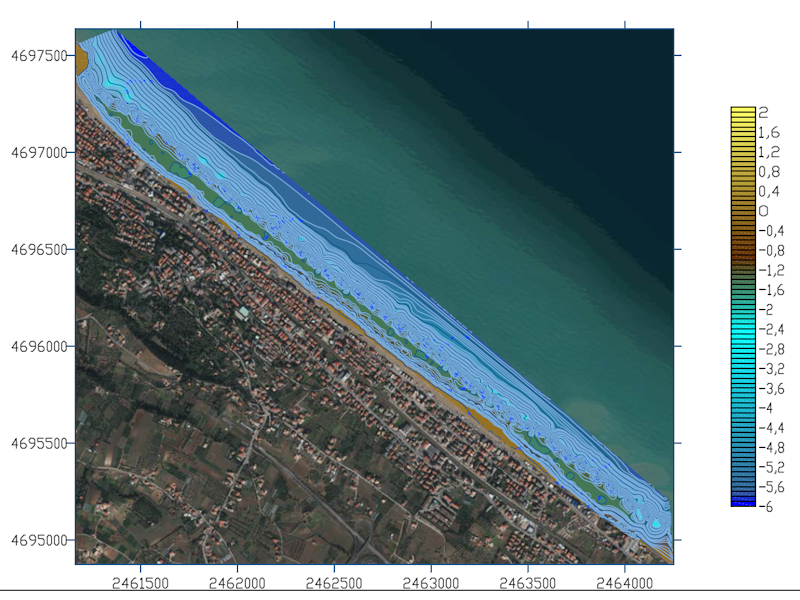Click the x-axis label 2461500
This screenshot has height=600, width=800.
[x=140, y=583]
